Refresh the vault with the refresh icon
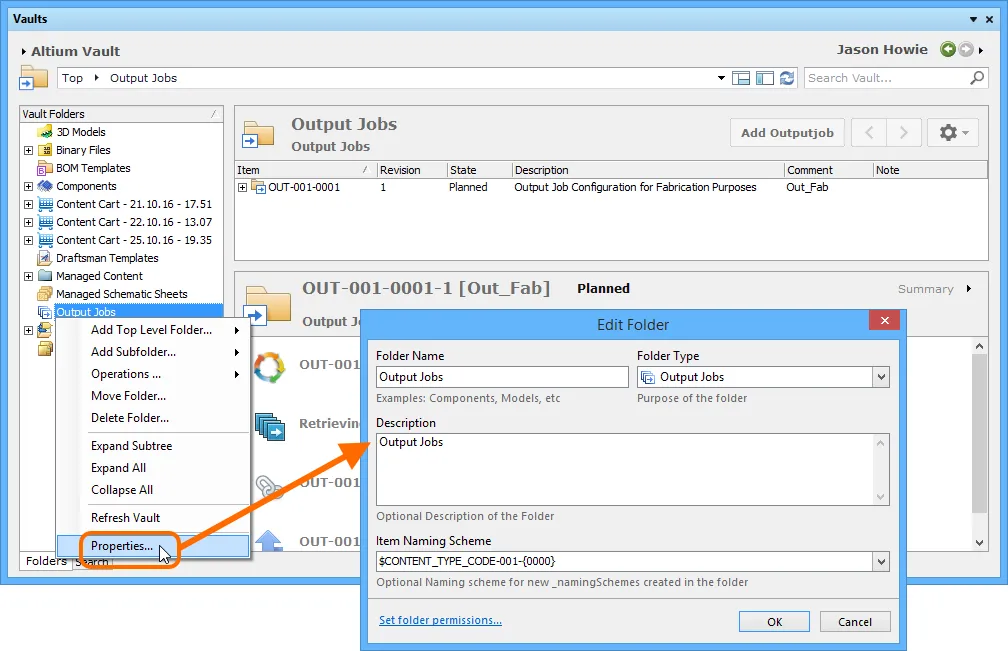 pos(787,78)
